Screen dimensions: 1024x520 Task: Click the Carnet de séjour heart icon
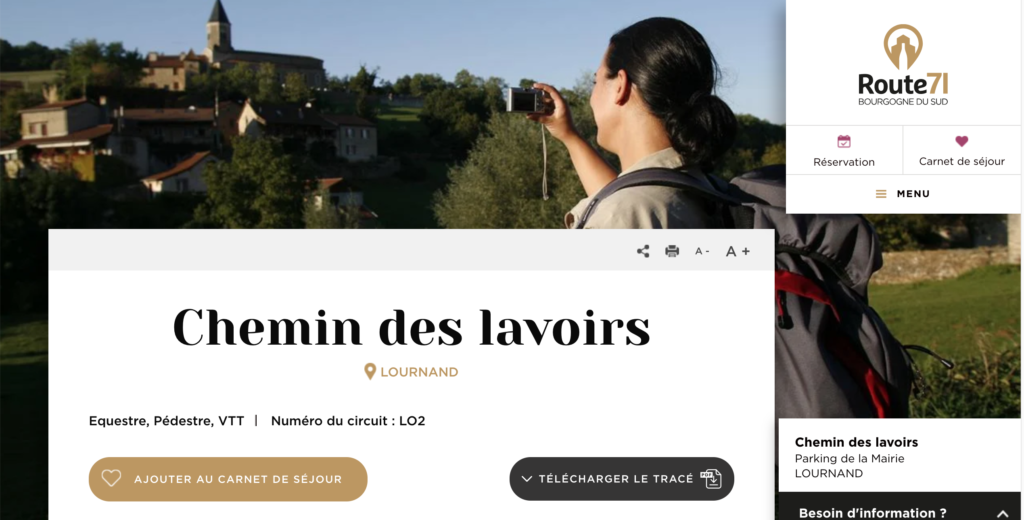coord(961,141)
